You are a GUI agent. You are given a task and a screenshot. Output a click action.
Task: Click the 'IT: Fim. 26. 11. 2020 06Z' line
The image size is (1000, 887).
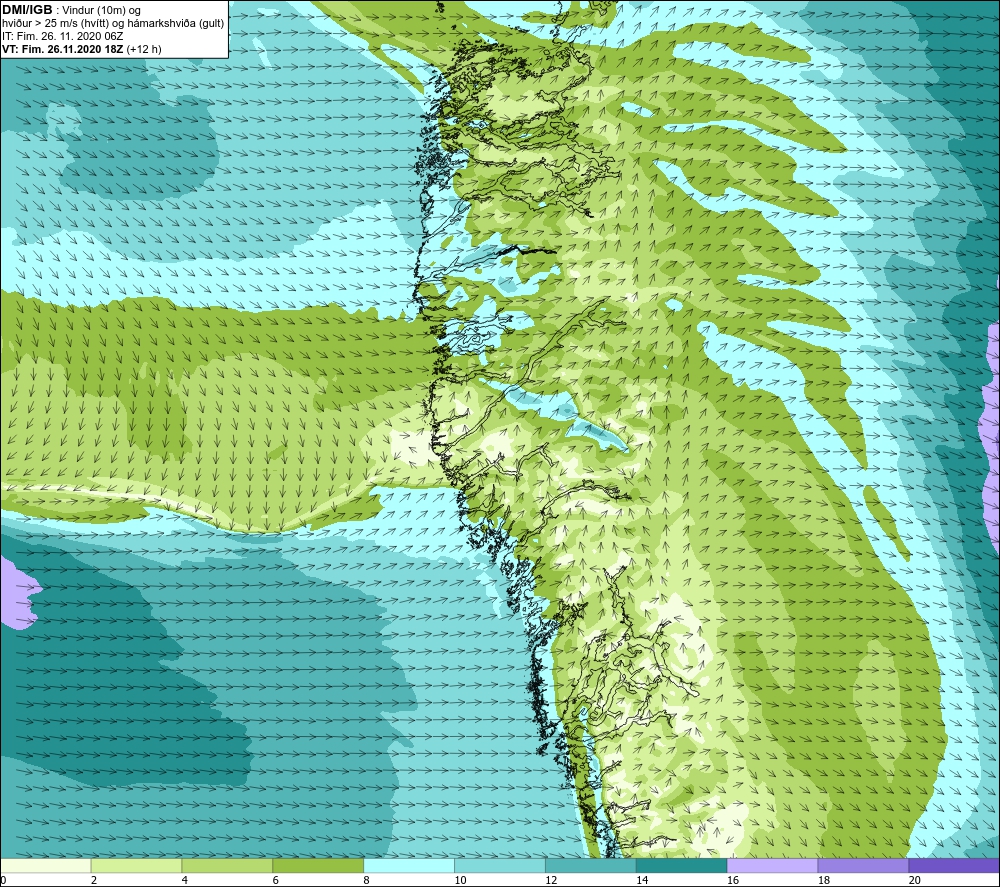pos(62,36)
